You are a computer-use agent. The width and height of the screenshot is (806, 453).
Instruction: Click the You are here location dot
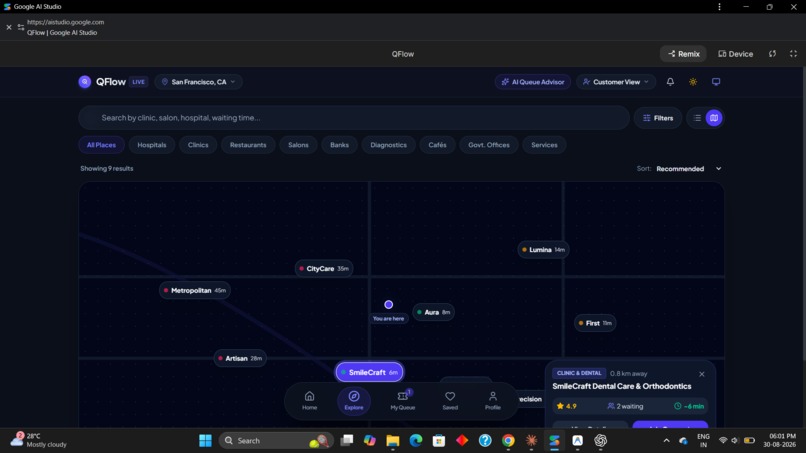(389, 305)
